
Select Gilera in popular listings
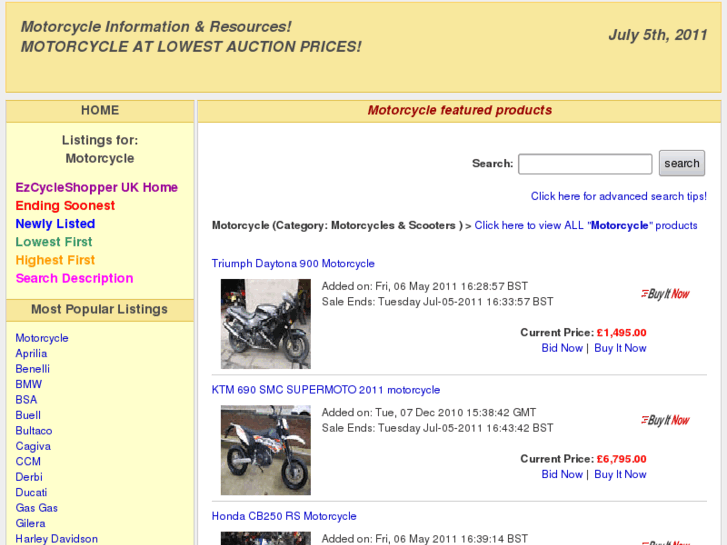(30, 523)
